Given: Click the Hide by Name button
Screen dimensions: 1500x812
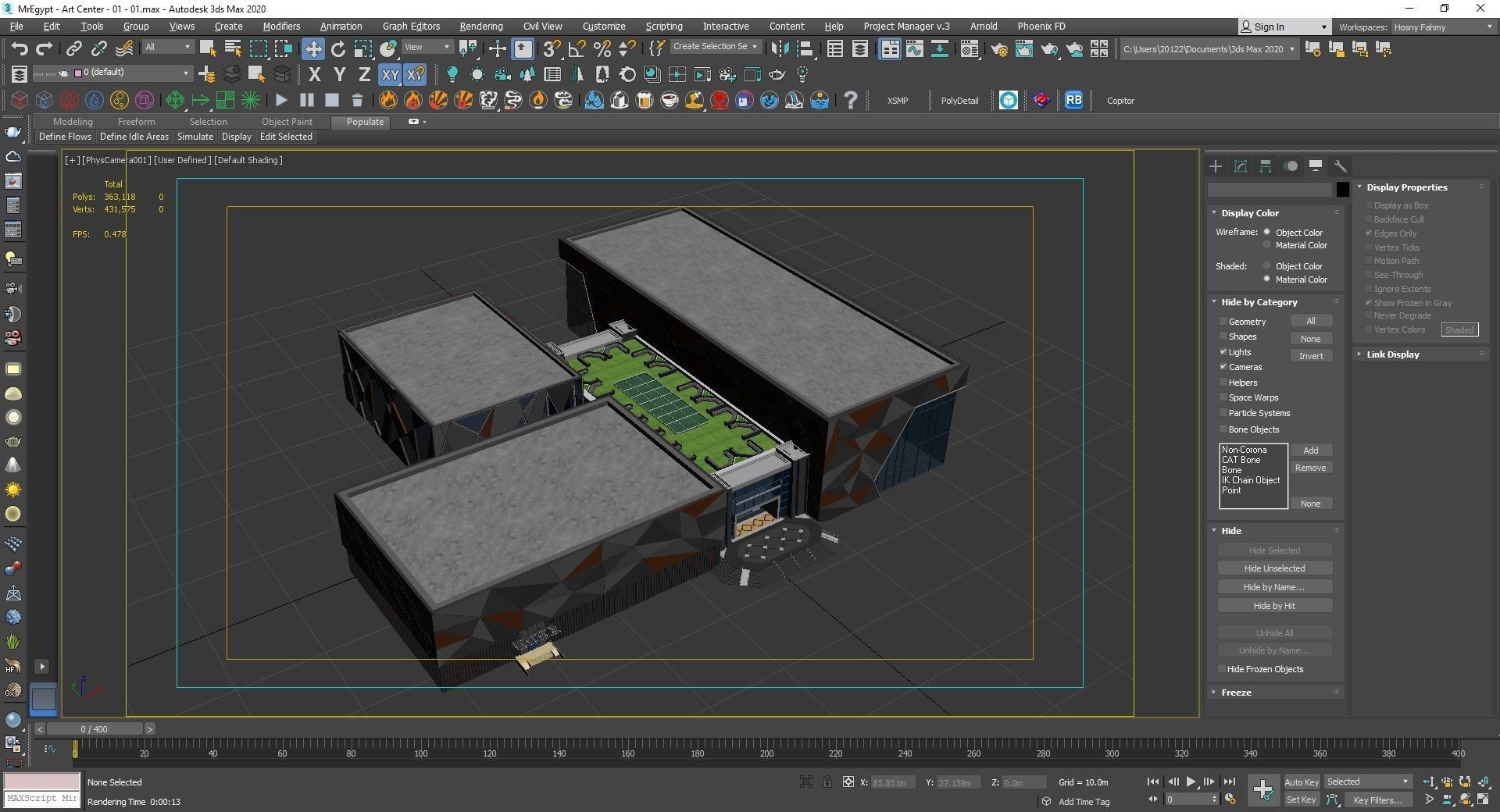Looking at the screenshot, I should coord(1274,587).
